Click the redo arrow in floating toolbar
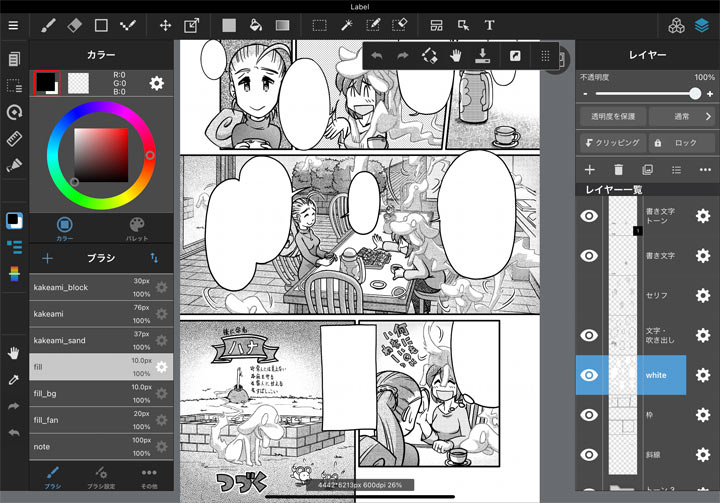The image size is (720, 503). (403, 56)
